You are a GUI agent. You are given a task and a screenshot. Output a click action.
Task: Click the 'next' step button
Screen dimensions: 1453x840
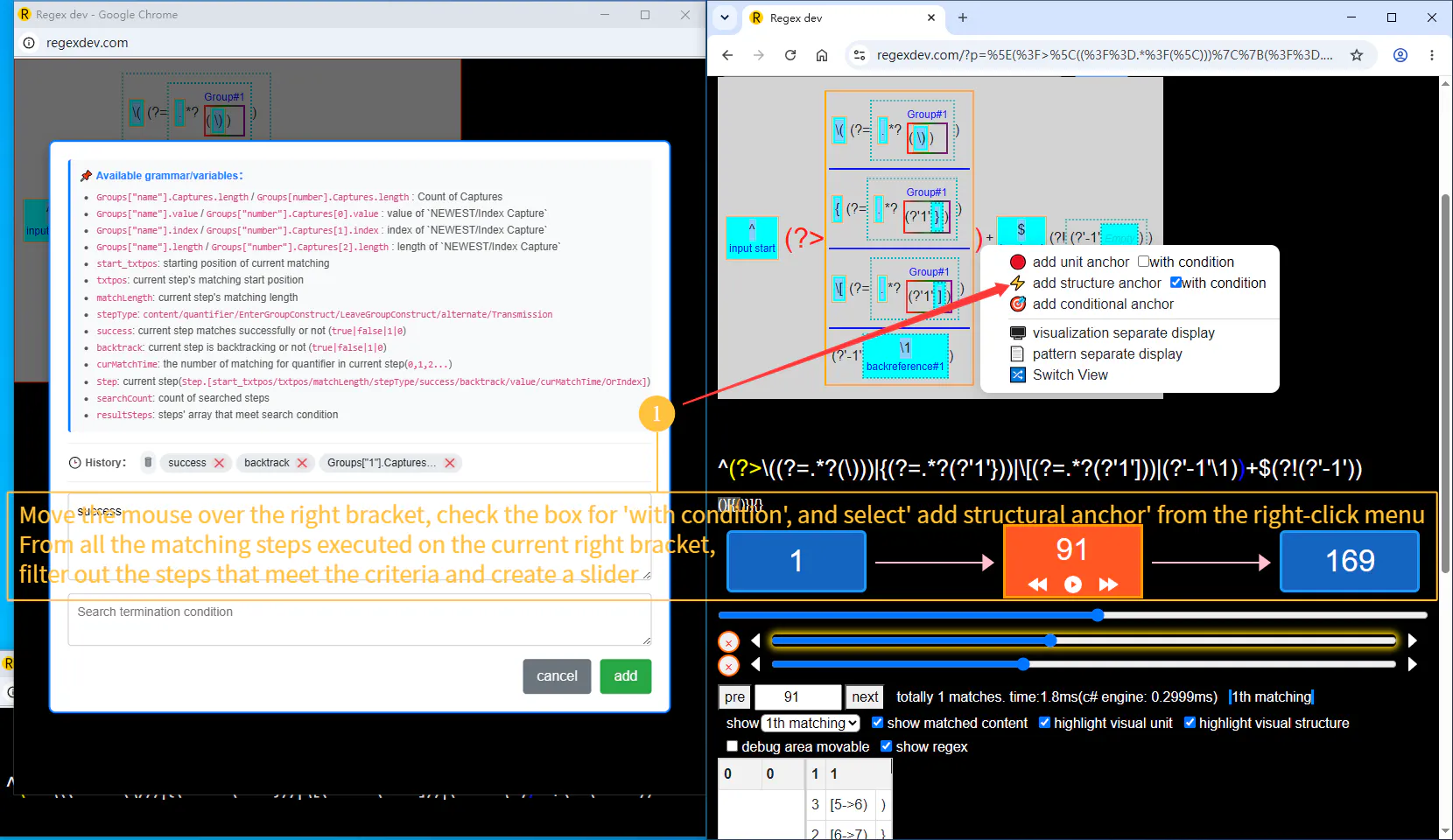865,696
